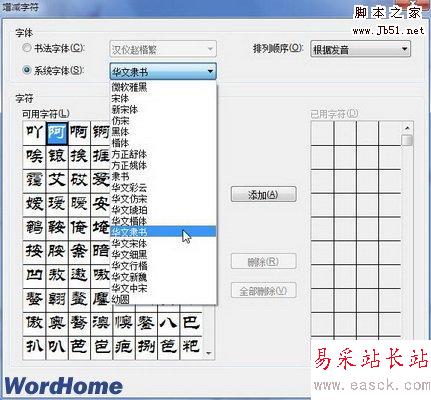Select the 系统字体(S) radio button
The height and width of the screenshot is (400, 431).
click(26, 70)
